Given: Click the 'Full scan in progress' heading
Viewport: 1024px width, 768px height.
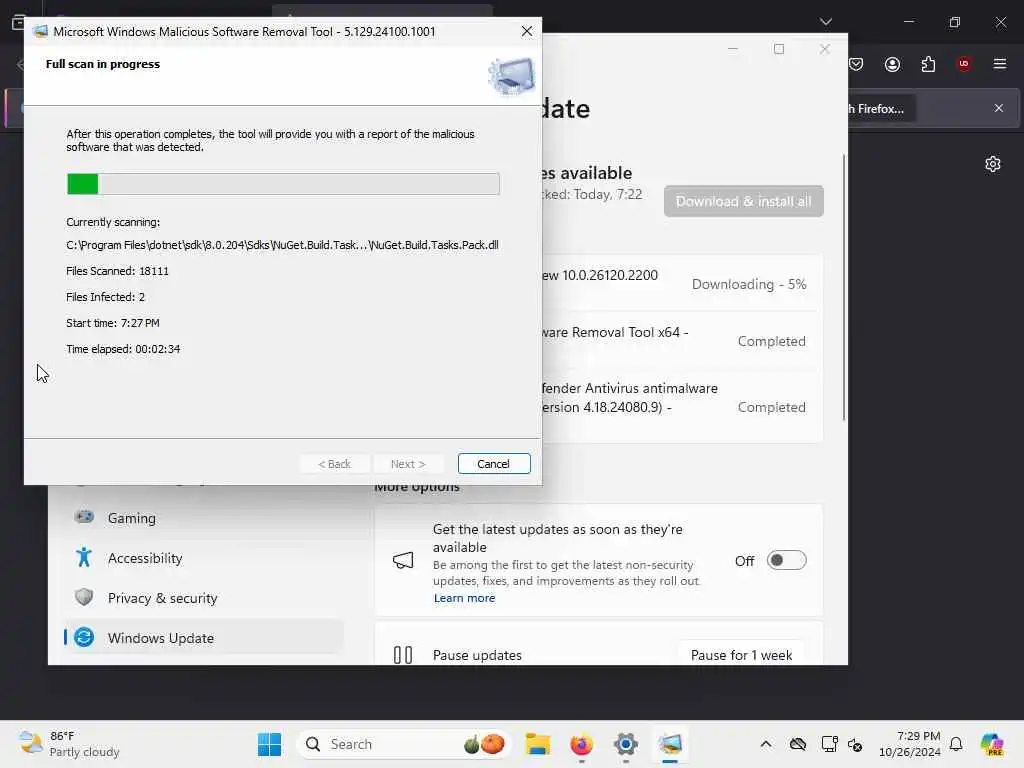Looking at the screenshot, I should tap(103, 64).
